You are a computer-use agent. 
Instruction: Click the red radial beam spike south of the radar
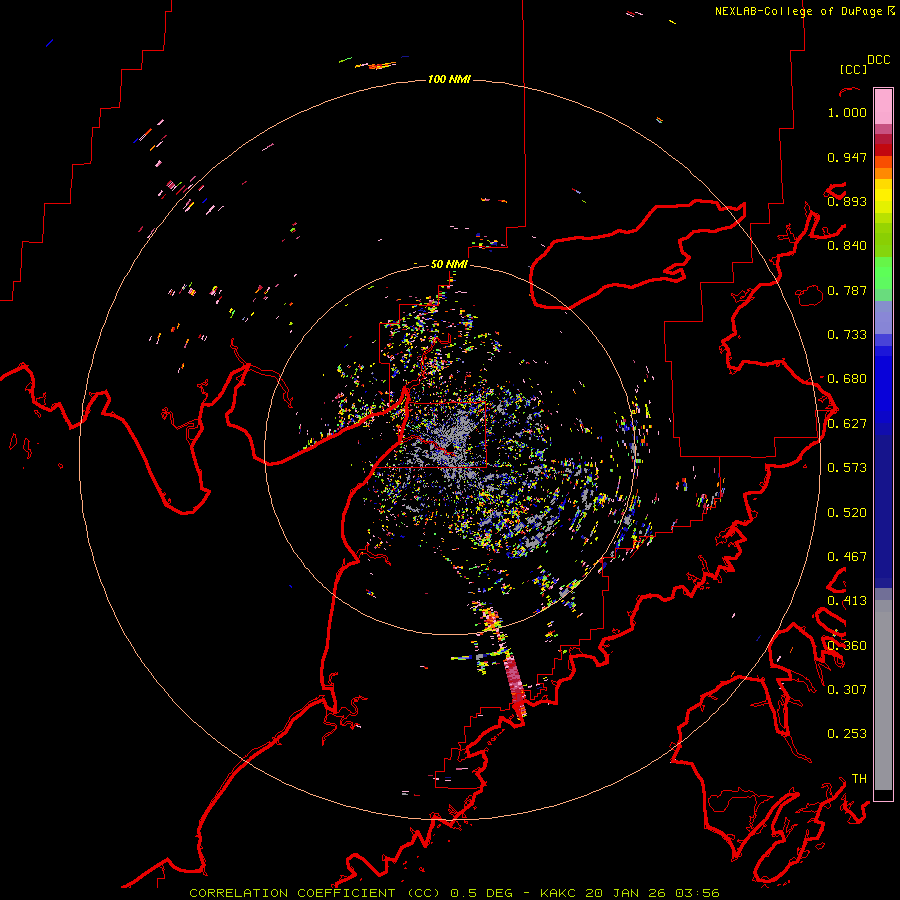(515, 687)
